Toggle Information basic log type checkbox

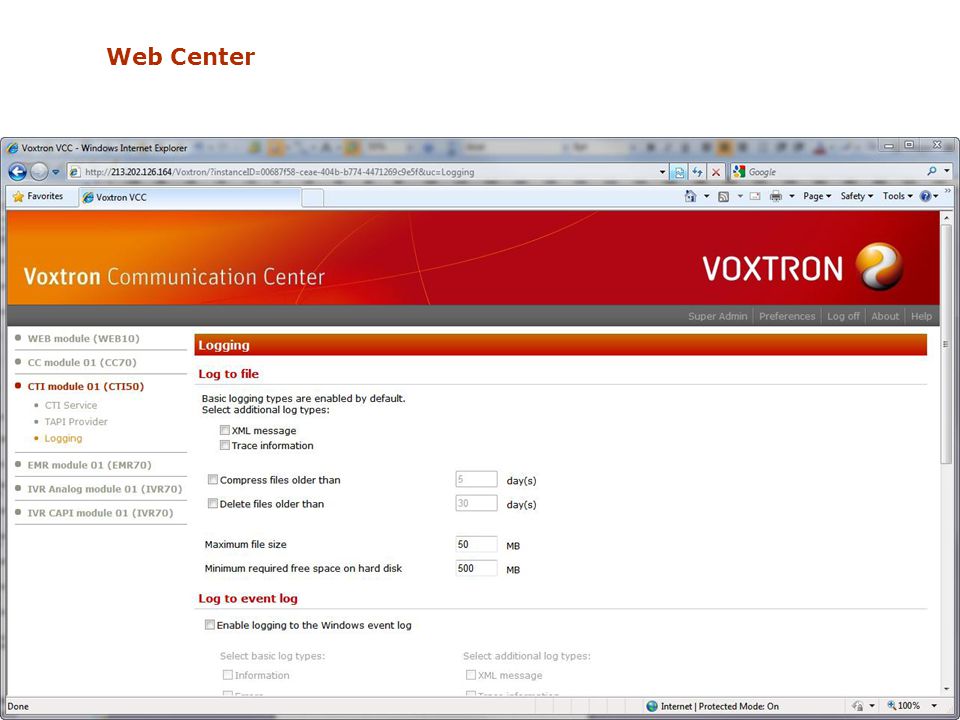(227, 675)
